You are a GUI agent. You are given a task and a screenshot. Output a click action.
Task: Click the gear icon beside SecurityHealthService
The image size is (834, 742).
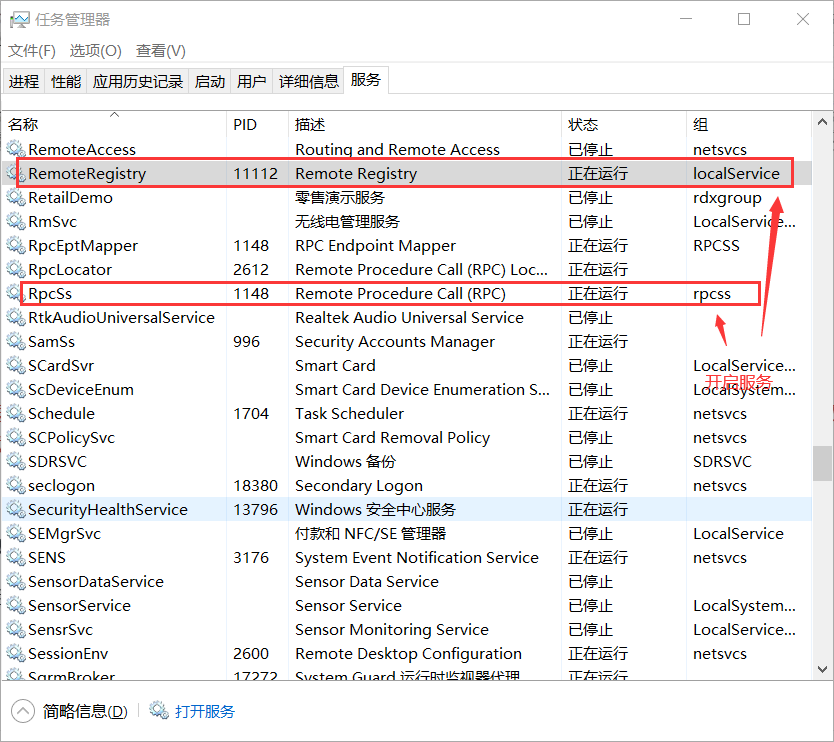click(x=16, y=510)
